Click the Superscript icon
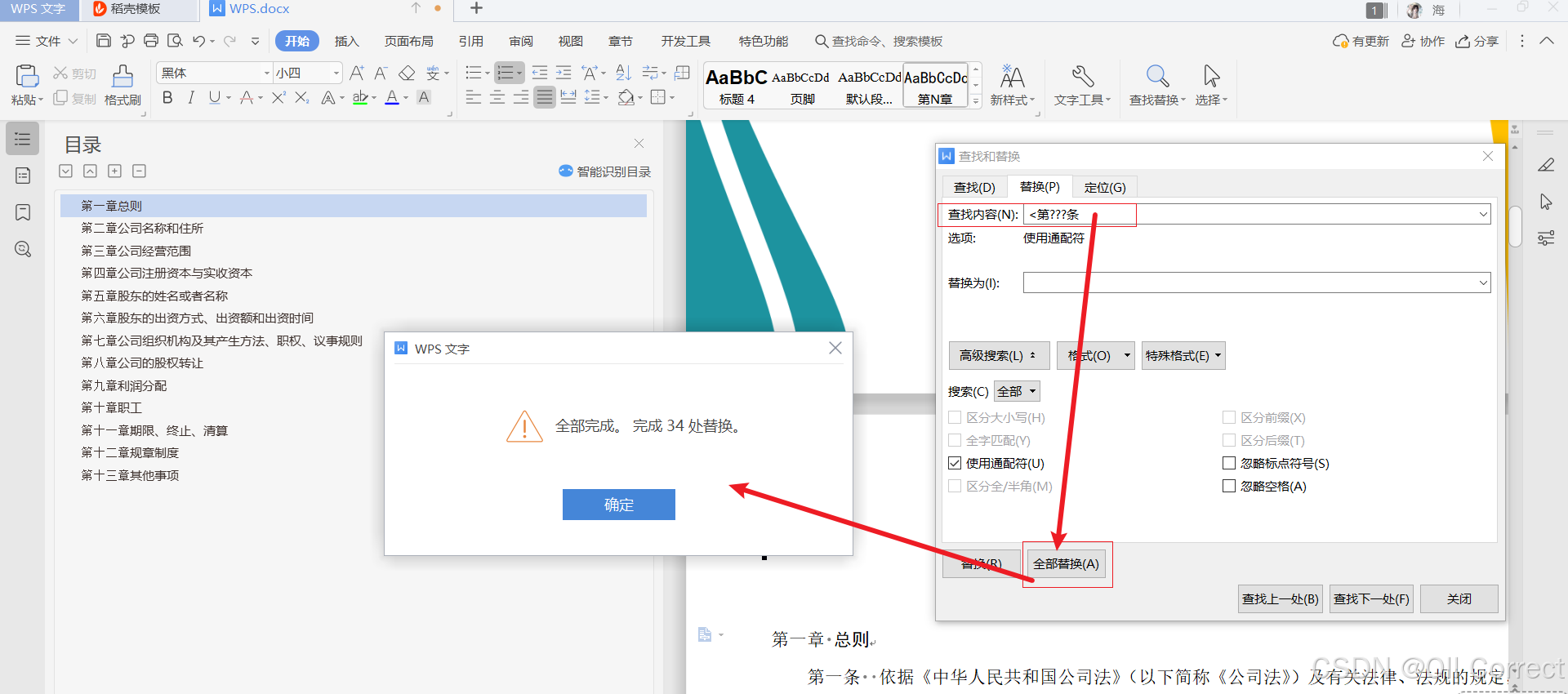Screen dimensions: 1568x694 (278, 97)
